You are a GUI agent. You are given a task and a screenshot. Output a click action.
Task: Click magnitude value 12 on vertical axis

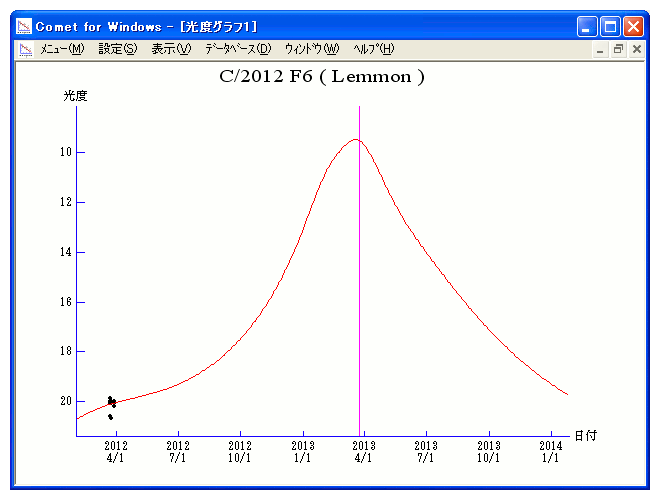66,202
